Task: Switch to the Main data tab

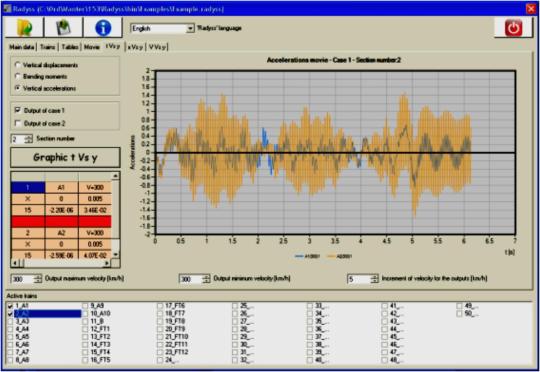Action: pyautogui.click(x=22, y=47)
